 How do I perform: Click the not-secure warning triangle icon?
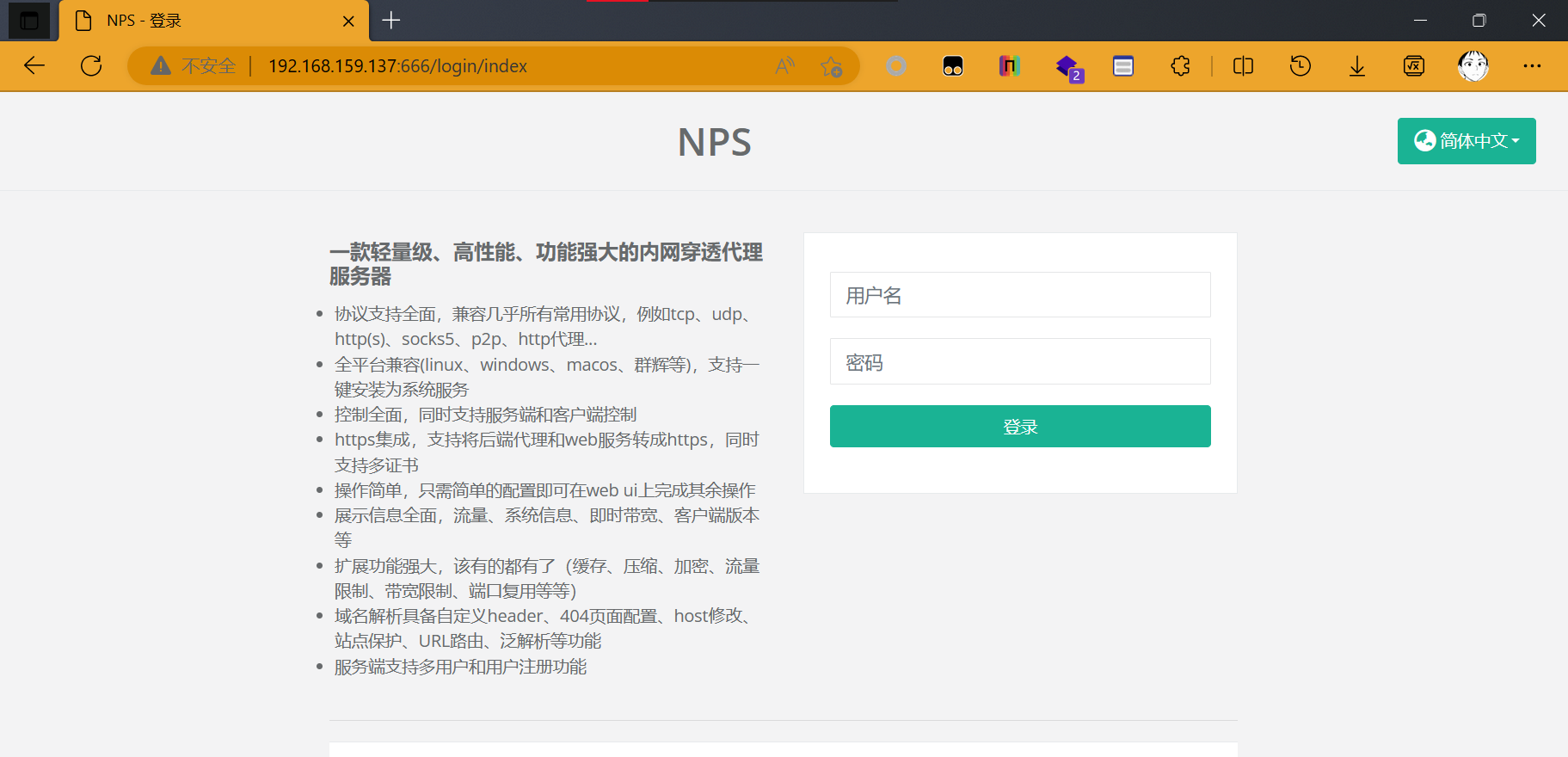coord(161,65)
